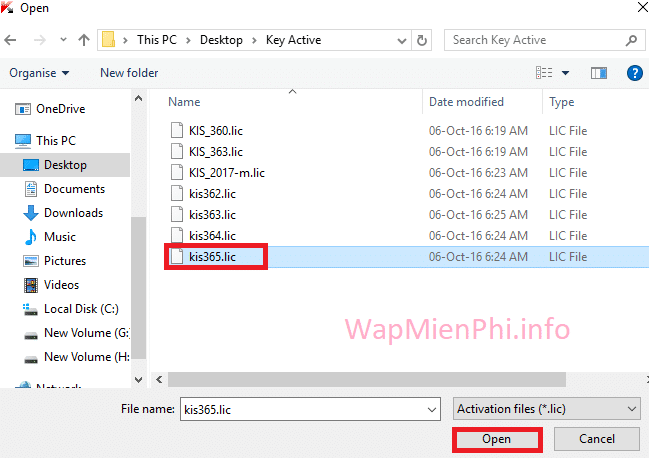Expand the address bar history dropdown
The width and height of the screenshot is (649, 458).
[401, 41]
